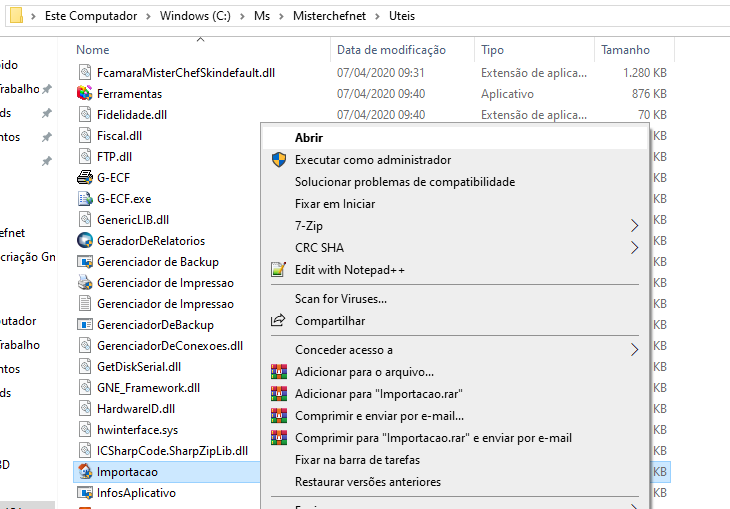This screenshot has width=730, height=509.
Task: Click the Importacao application icon
Action: coord(85,472)
